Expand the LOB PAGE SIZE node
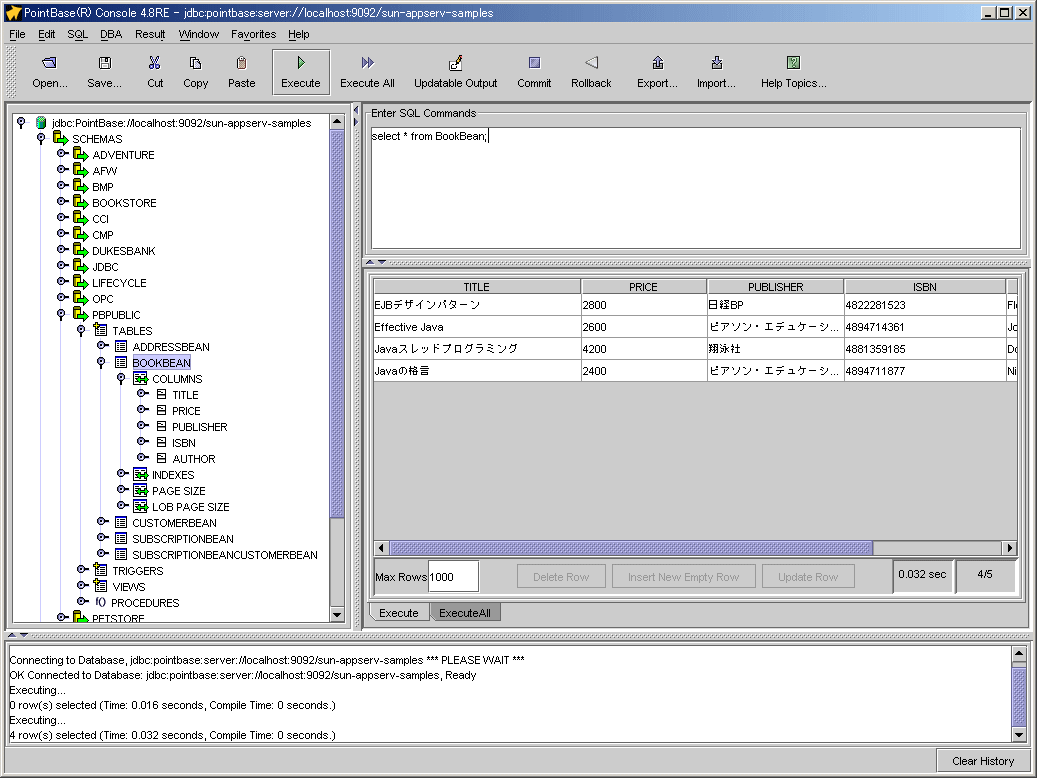Image resolution: width=1037 pixels, height=778 pixels. pos(122,505)
